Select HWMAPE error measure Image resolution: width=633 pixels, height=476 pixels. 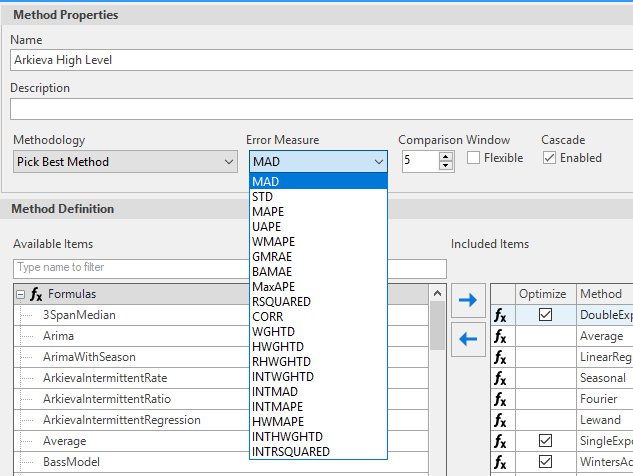[319, 421]
